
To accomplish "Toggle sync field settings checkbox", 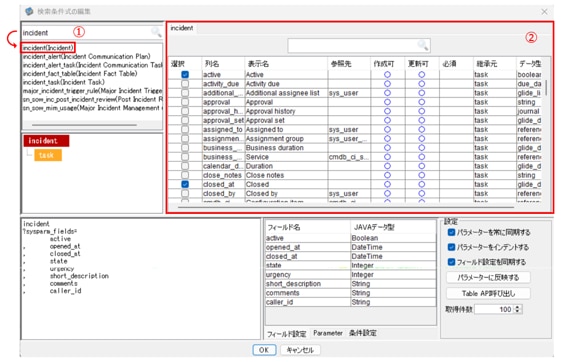I will 451,262.
